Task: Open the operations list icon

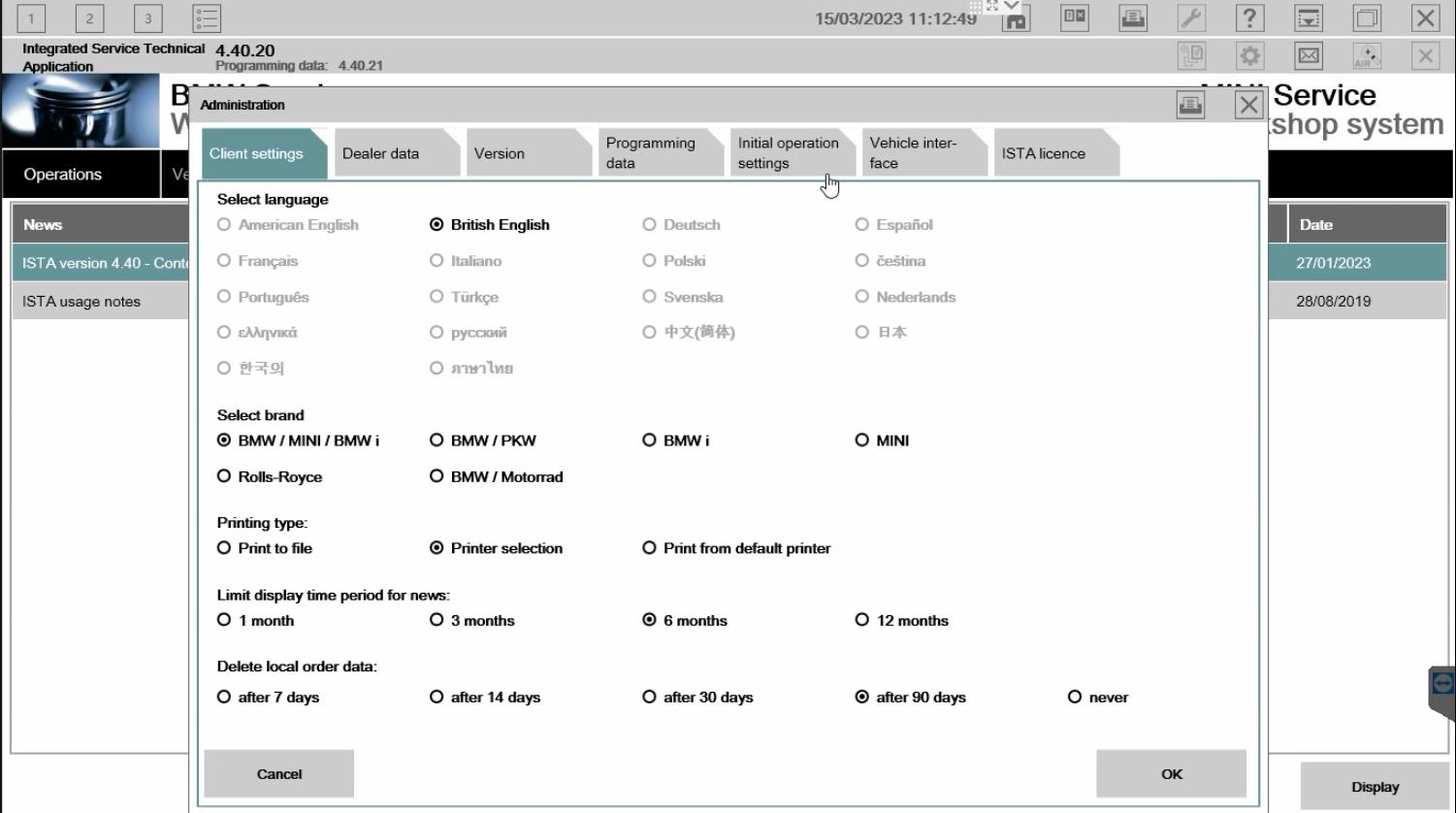Action: pyautogui.click(x=207, y=17)
